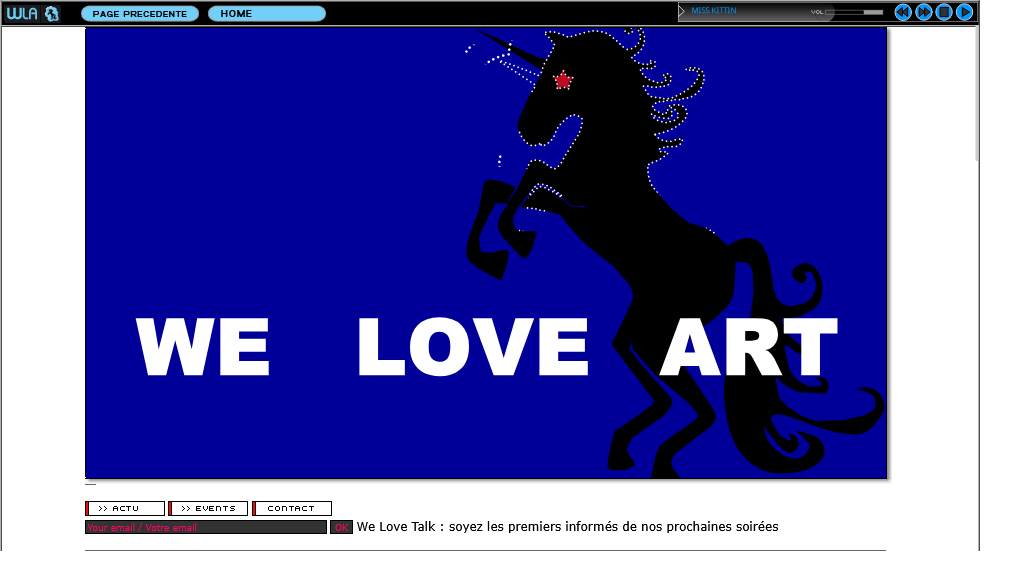This screenshot has width=1024, height=576.
Task: Open the ACTU menu
Action: point(125,508)
